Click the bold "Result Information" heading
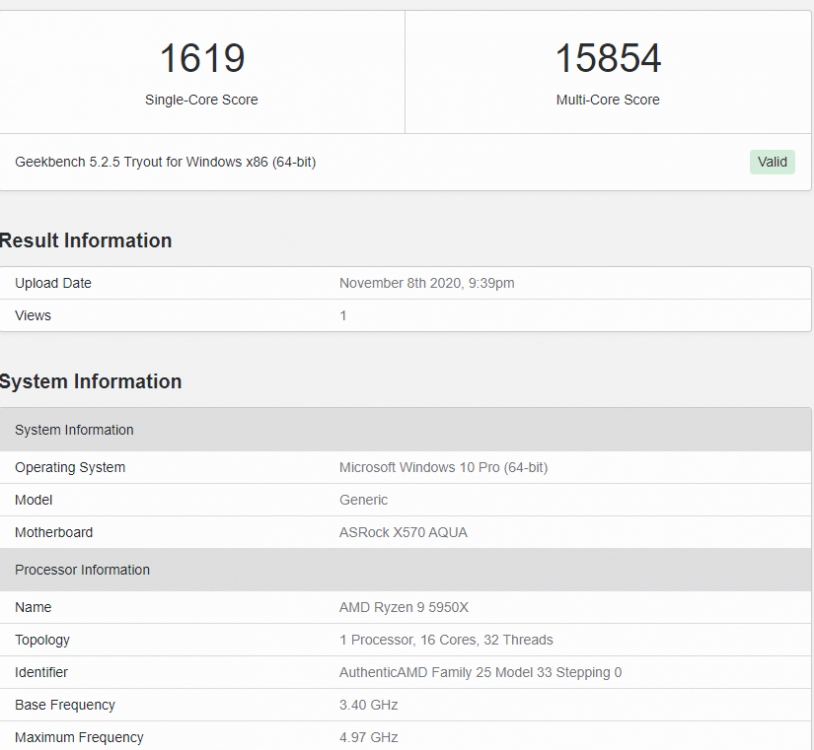Viewport: 814px width, 750px height. coord(86,241)
